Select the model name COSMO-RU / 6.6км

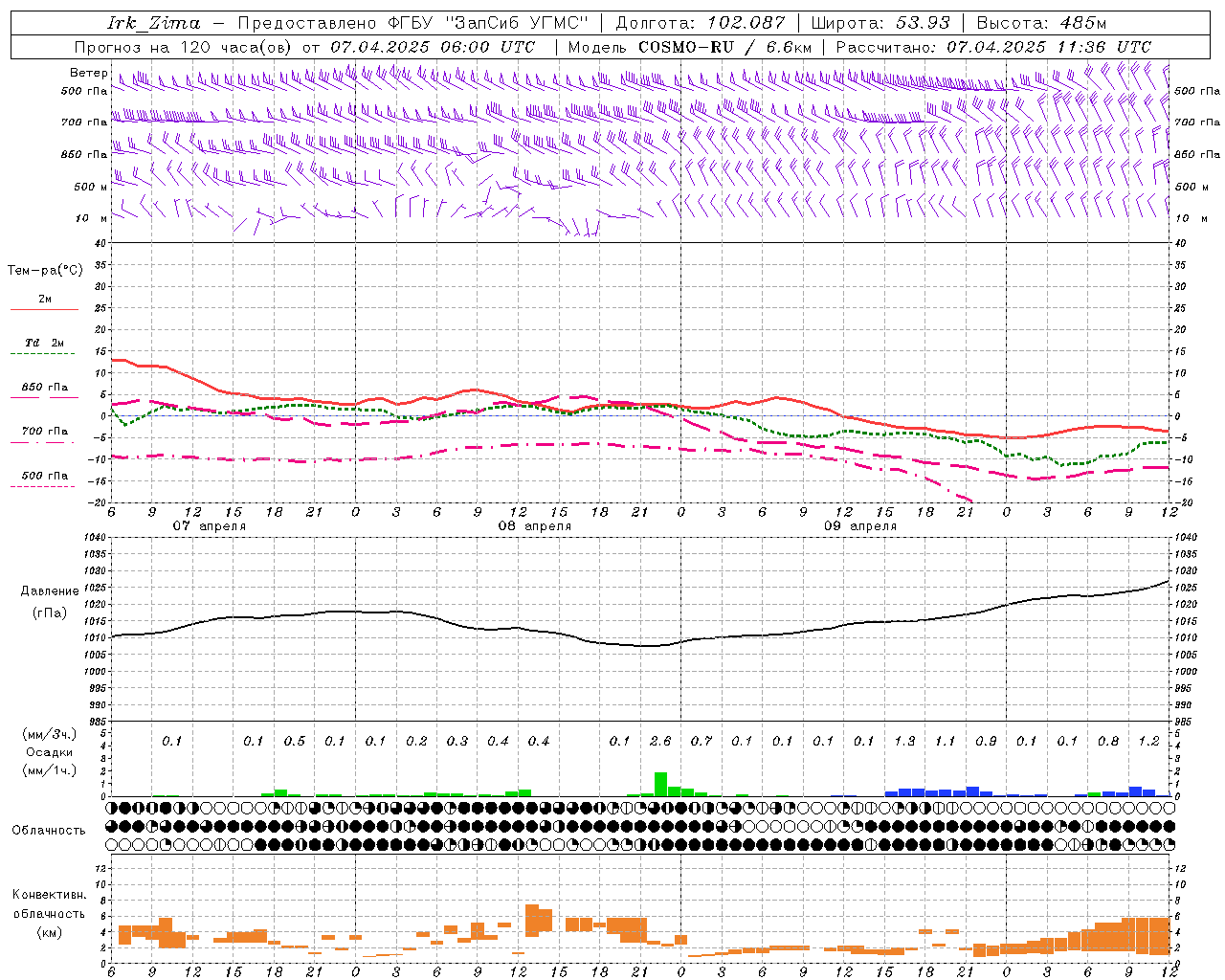point(724,47)
